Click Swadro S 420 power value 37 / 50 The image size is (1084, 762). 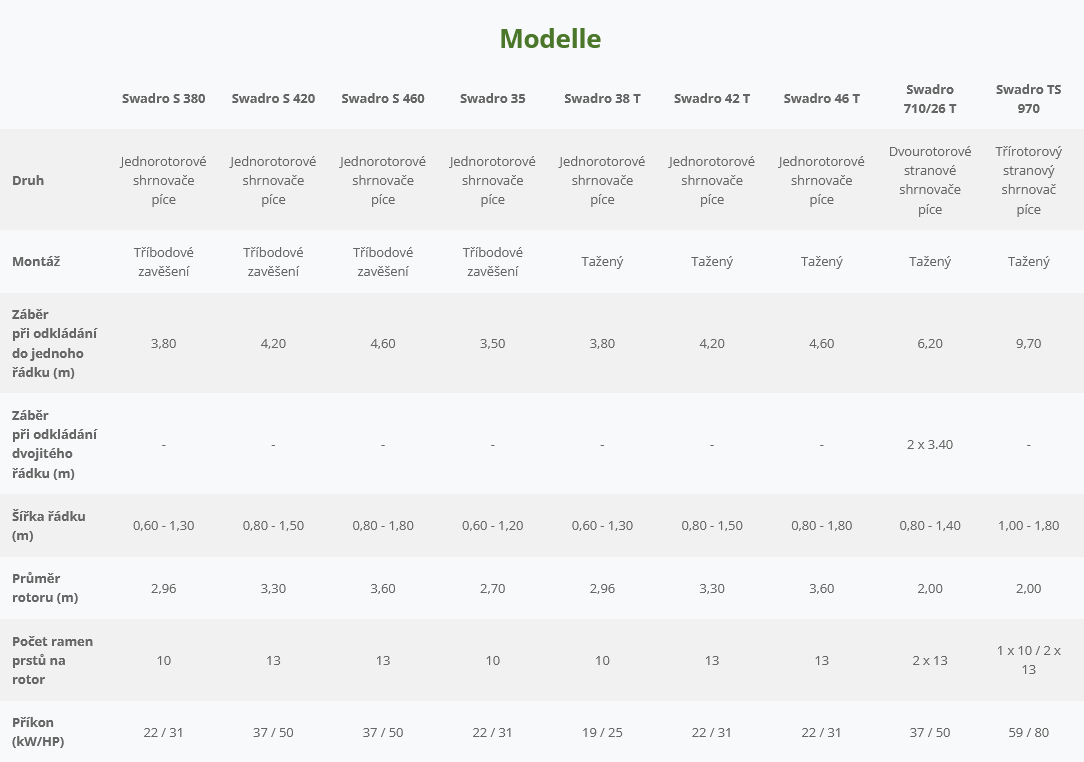point(273,732)
